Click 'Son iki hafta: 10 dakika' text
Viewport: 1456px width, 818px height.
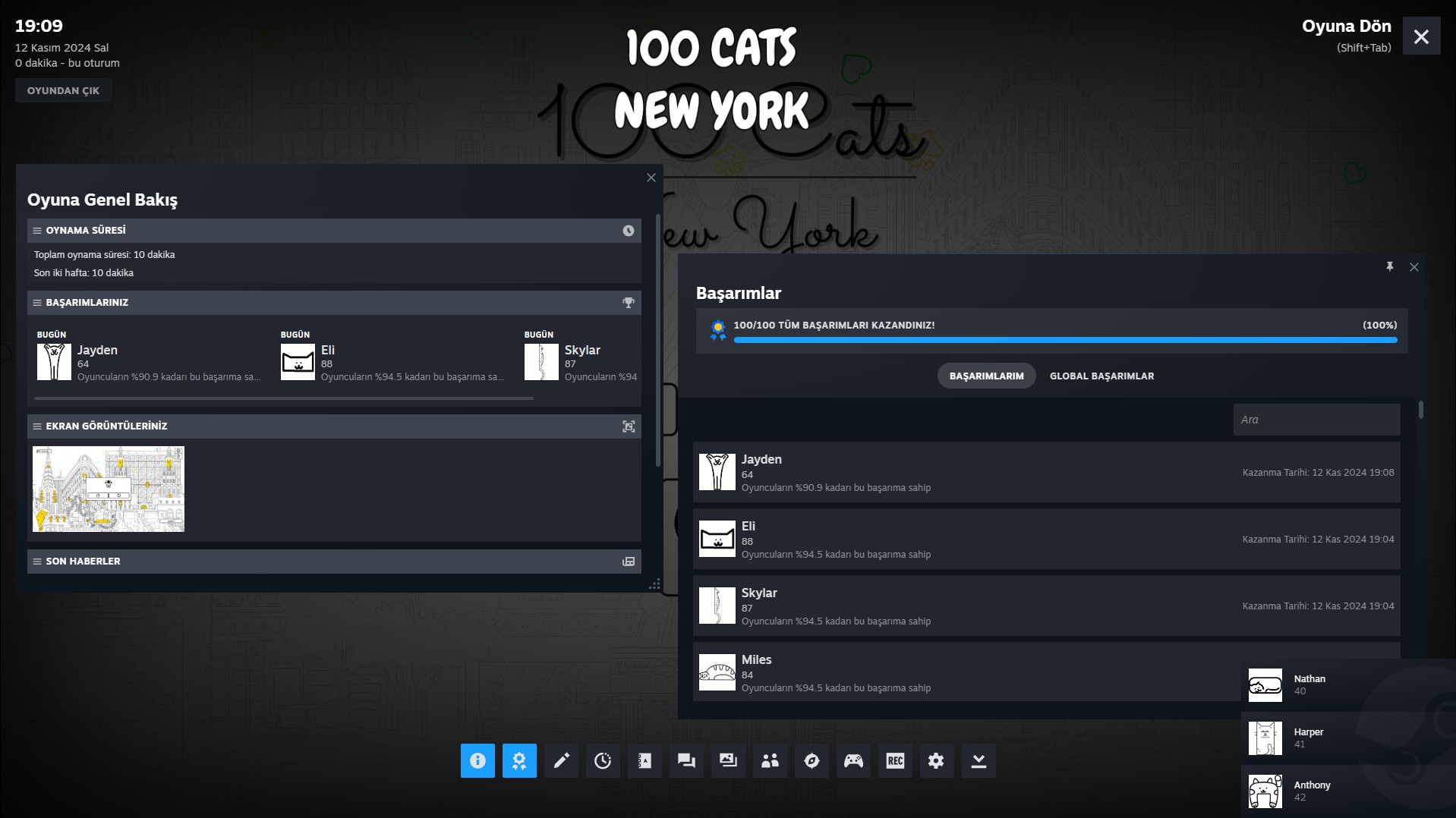click(x=84, y=273)
